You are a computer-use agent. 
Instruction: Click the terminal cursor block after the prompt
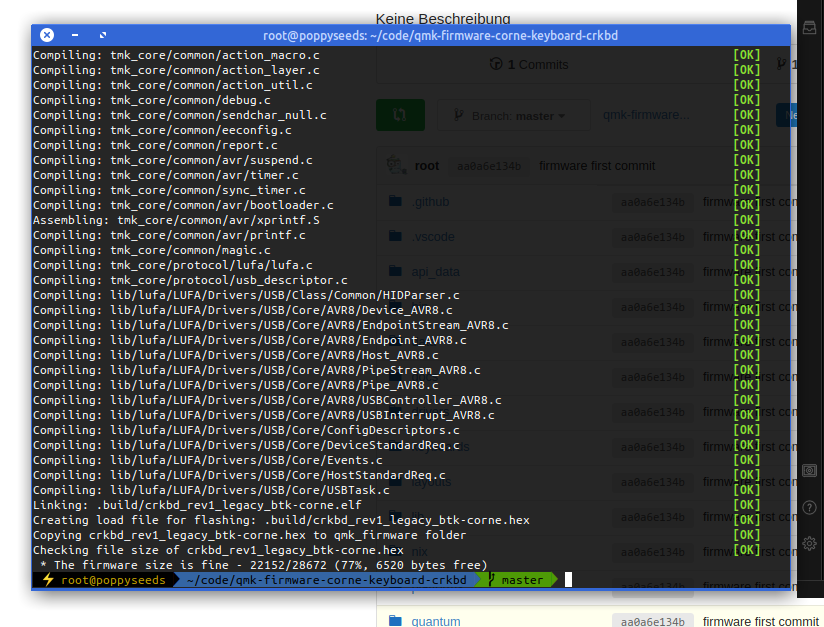point(568,580)
